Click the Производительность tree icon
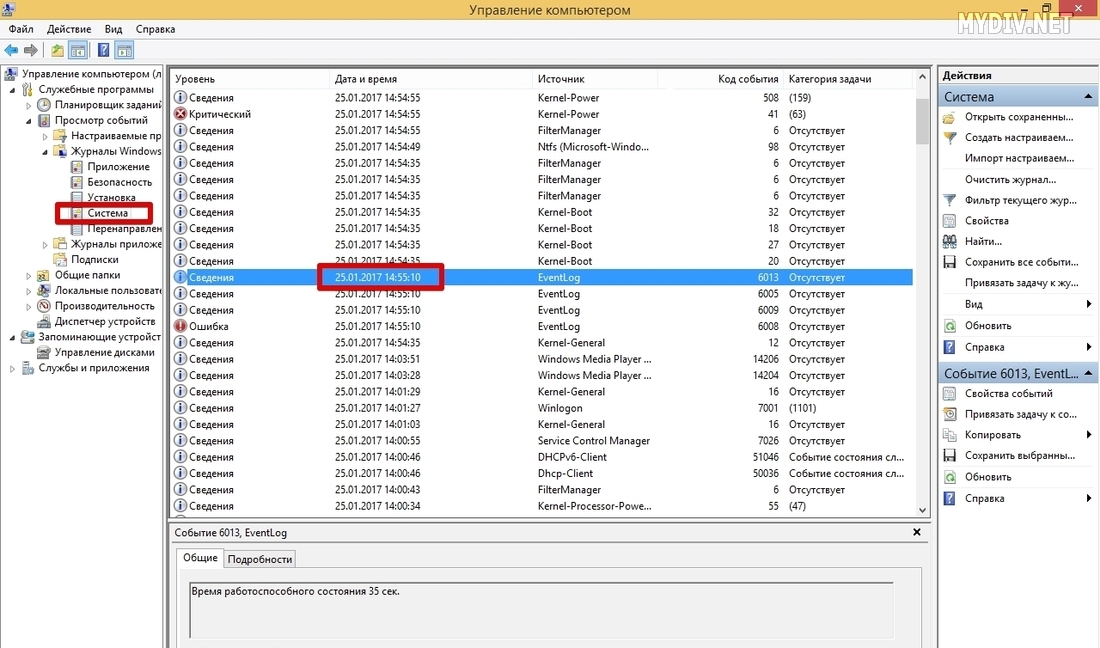This screenshot has height=648, width=1100. pyautogui.click(x=43, y=306)
